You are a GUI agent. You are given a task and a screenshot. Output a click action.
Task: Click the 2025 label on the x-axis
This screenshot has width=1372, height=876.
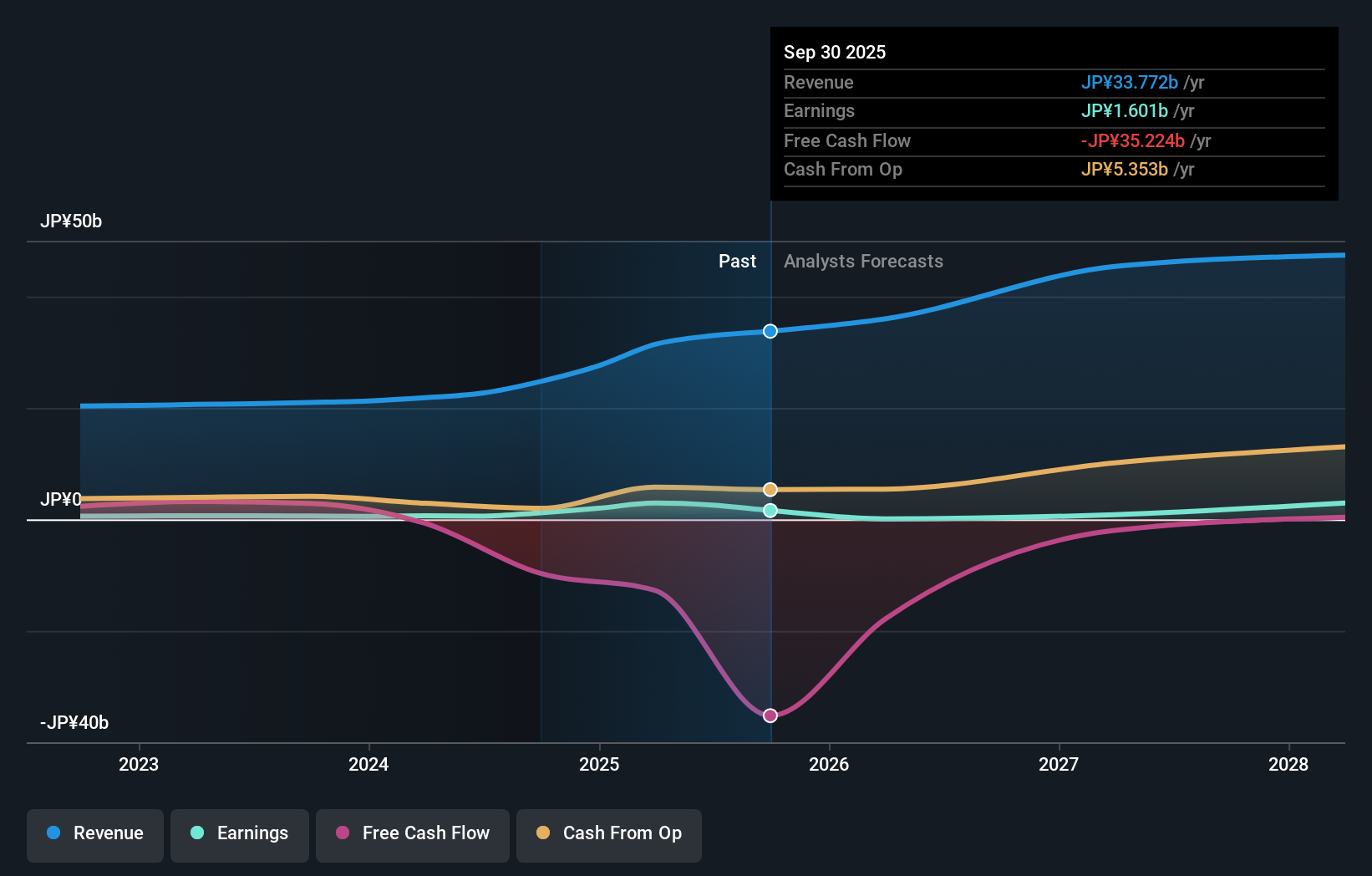coord(598,764)
